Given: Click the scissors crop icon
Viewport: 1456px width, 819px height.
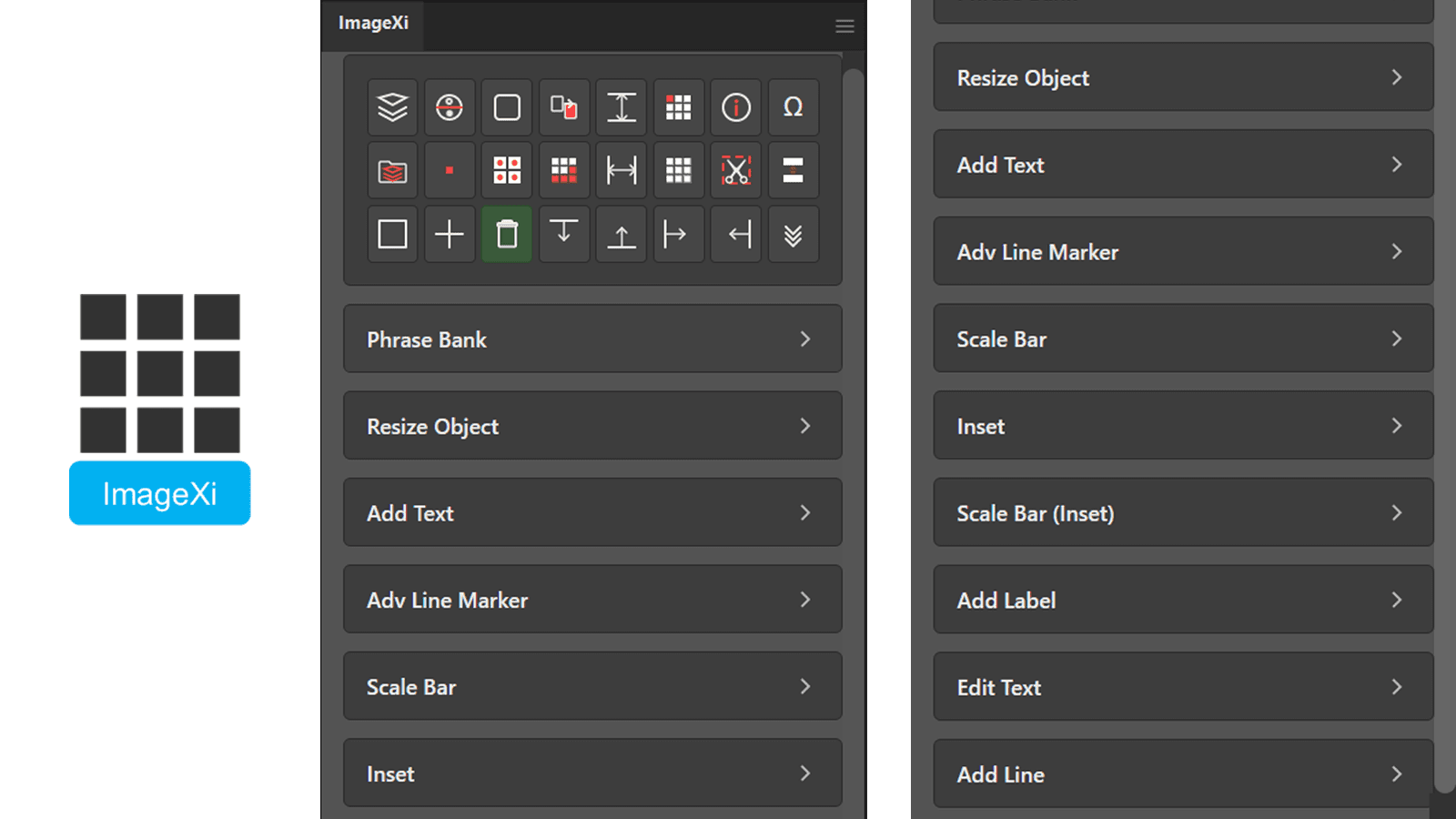Looking at the screenshot, I should pyautogui.click(x=736, y=170).
